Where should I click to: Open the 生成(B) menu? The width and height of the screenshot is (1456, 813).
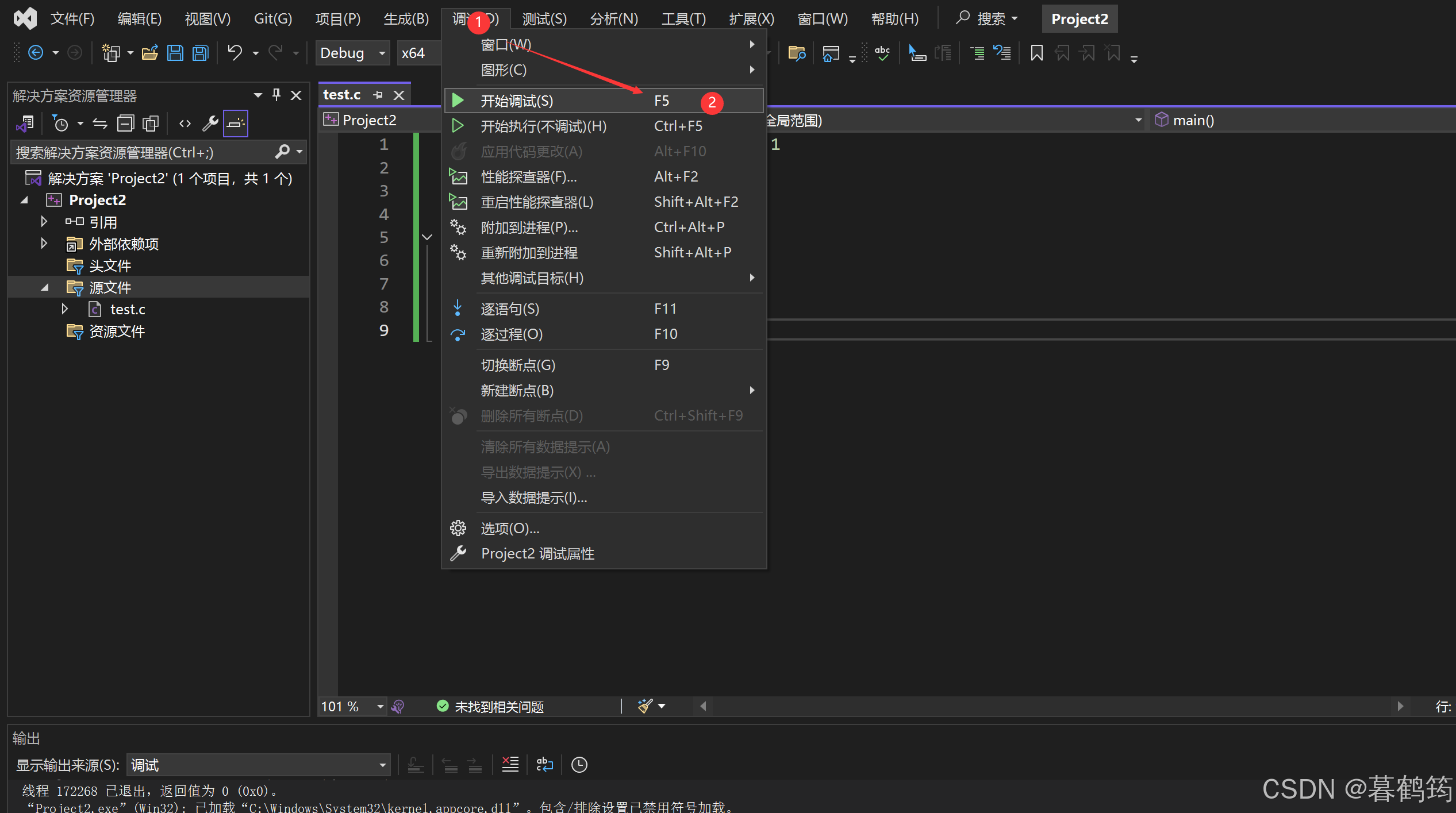click(406, 18)
